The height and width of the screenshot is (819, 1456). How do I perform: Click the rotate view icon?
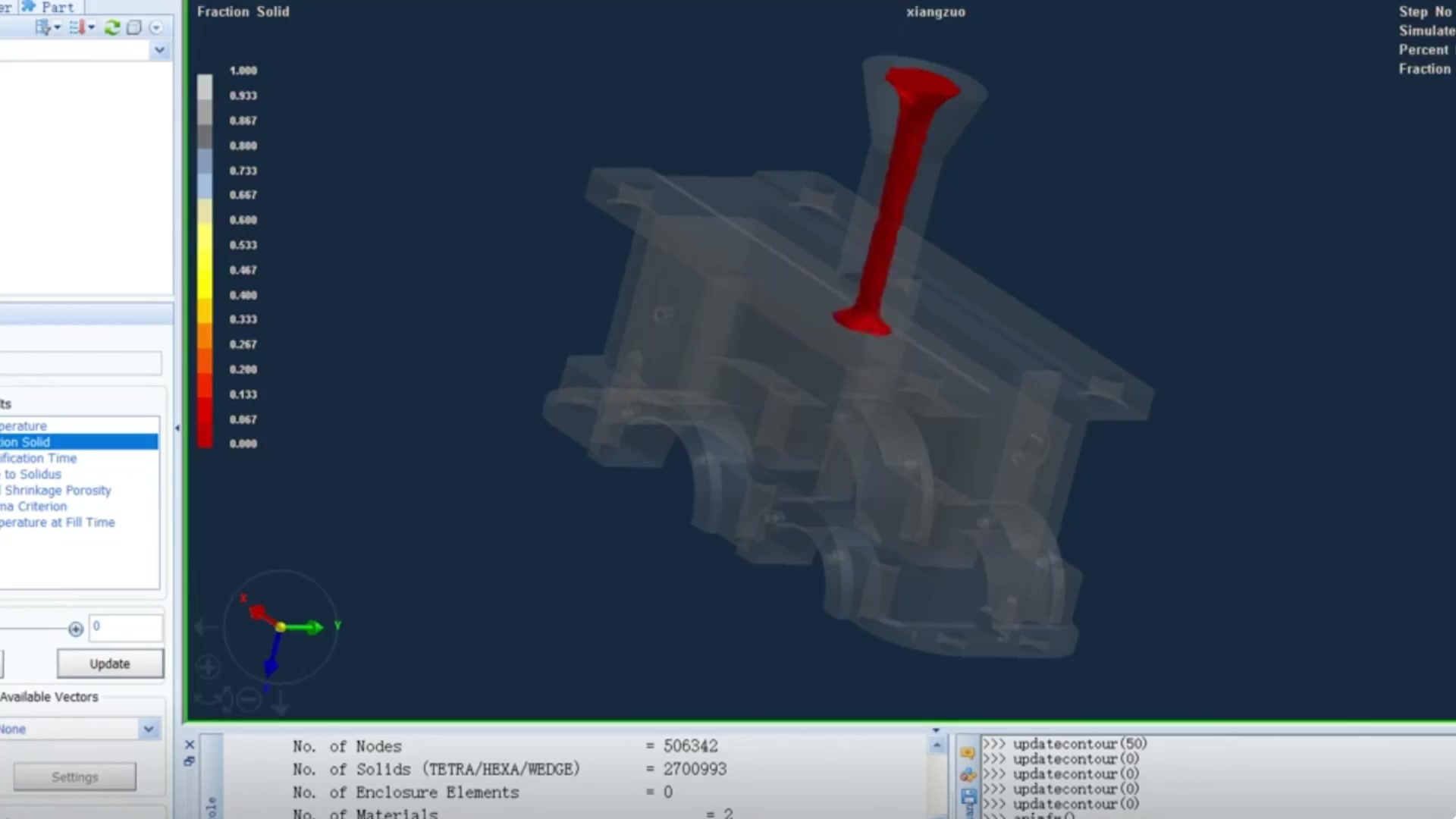(215, 698)
